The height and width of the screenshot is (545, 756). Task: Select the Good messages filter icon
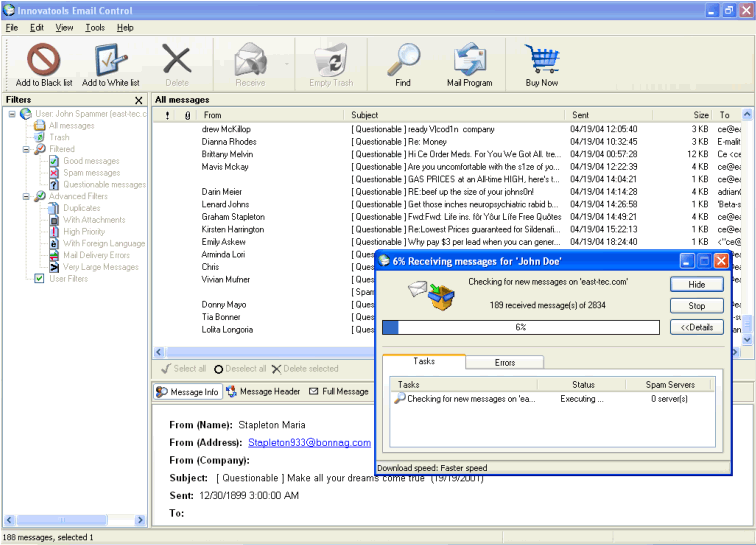(x=54, y=161)
